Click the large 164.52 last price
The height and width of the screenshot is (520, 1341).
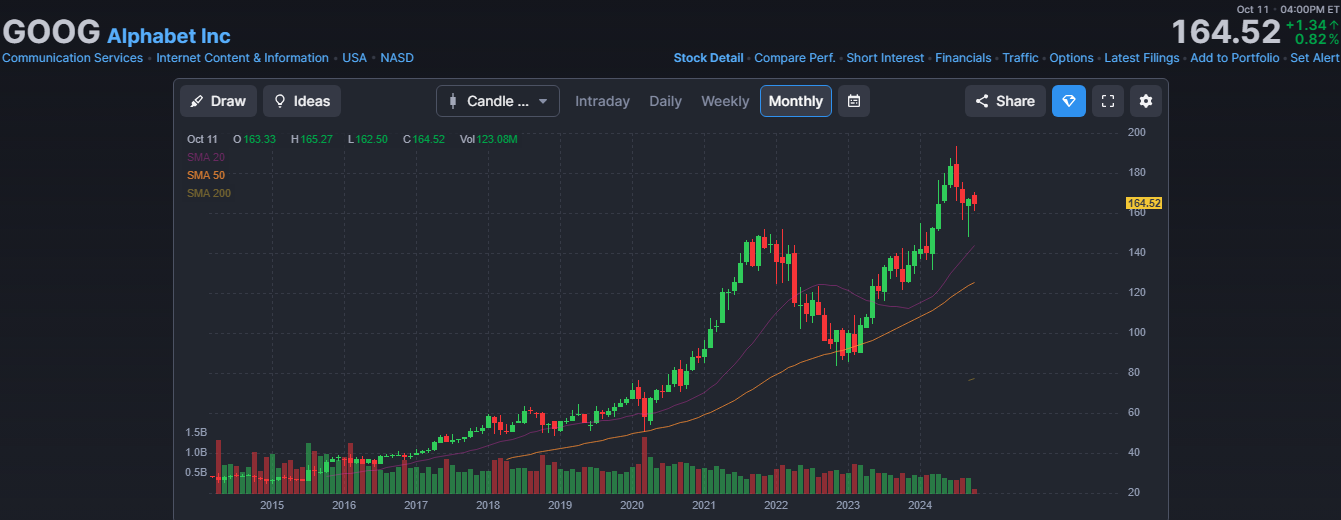(x=1226, y=32)
